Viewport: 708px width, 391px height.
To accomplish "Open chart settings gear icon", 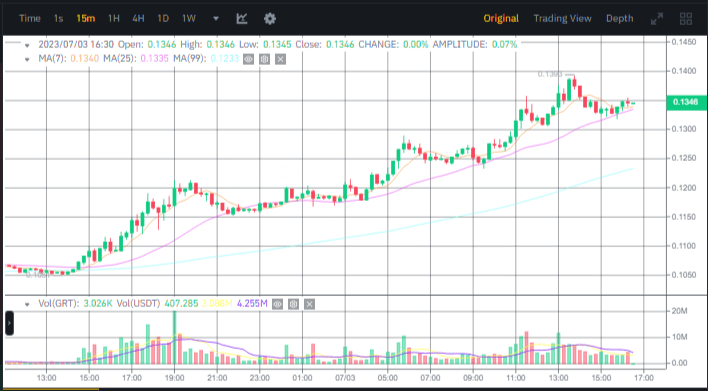I will (270, 19).
